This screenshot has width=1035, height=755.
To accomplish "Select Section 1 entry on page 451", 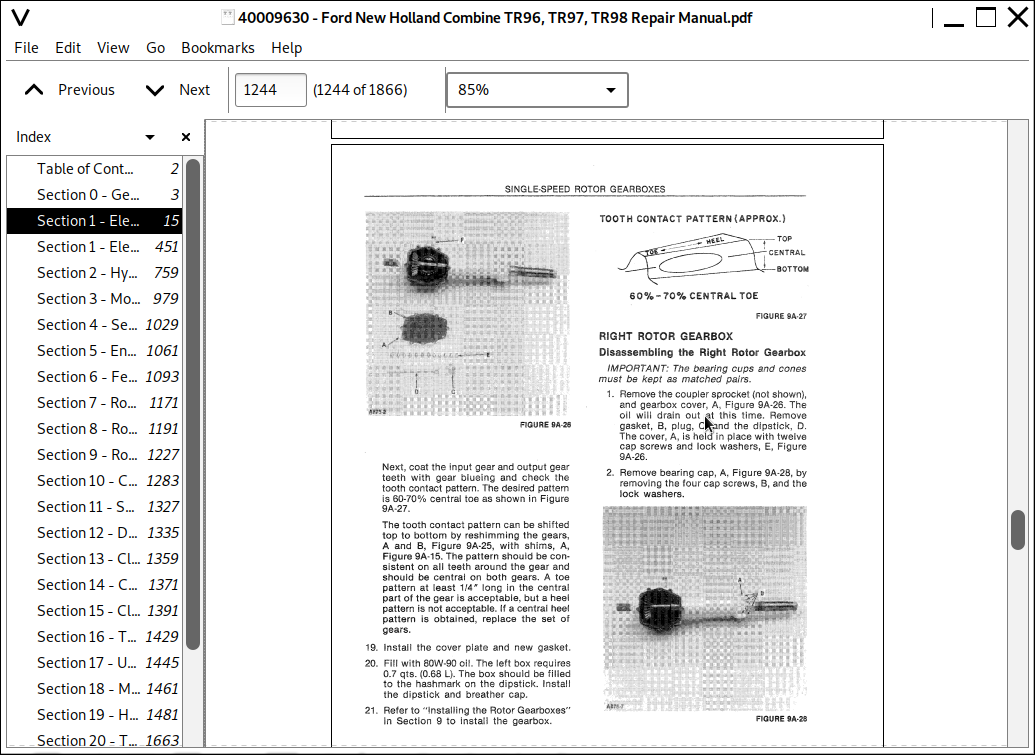I will tap(94, 247).
